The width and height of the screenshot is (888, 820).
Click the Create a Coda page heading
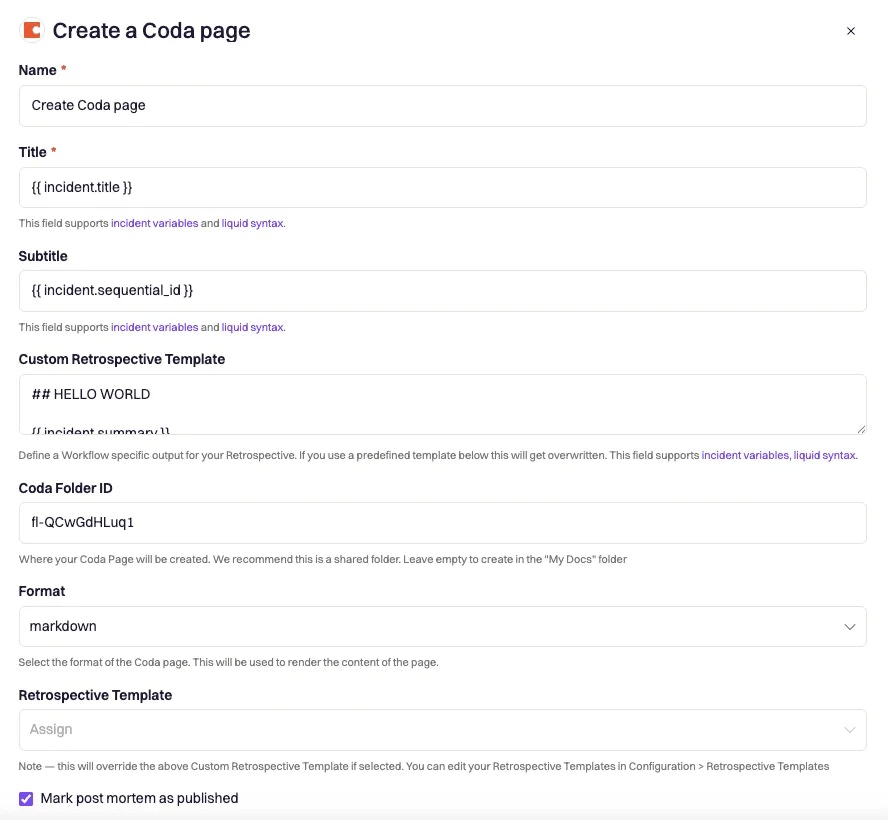pyautogui.click(x=151, y=31)
